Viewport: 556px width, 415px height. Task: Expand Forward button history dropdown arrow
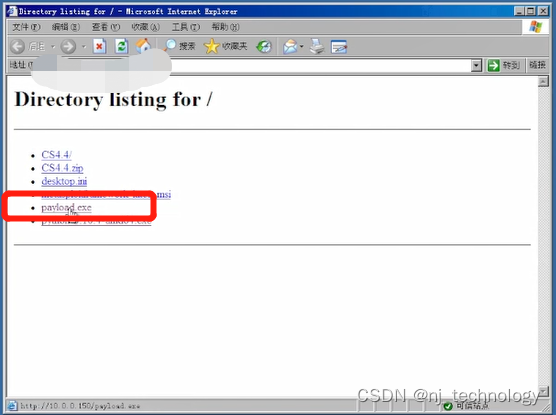point(84,46)
